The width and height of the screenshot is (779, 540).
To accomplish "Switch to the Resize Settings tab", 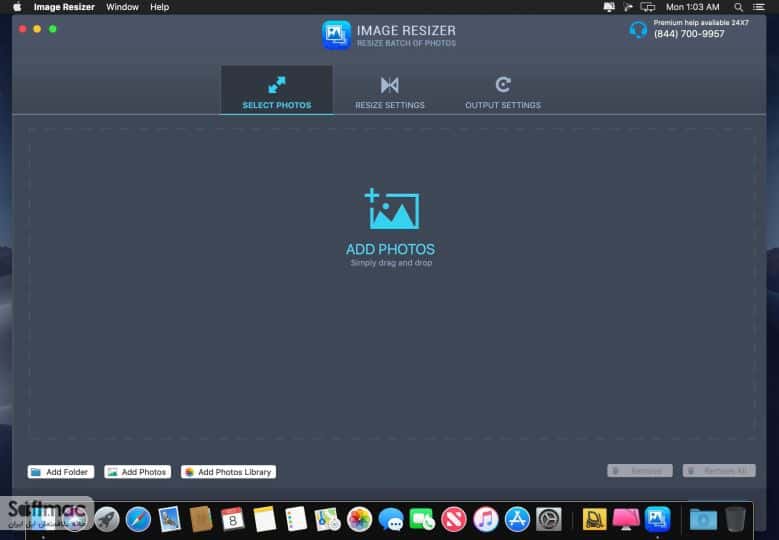I will 390,92.
